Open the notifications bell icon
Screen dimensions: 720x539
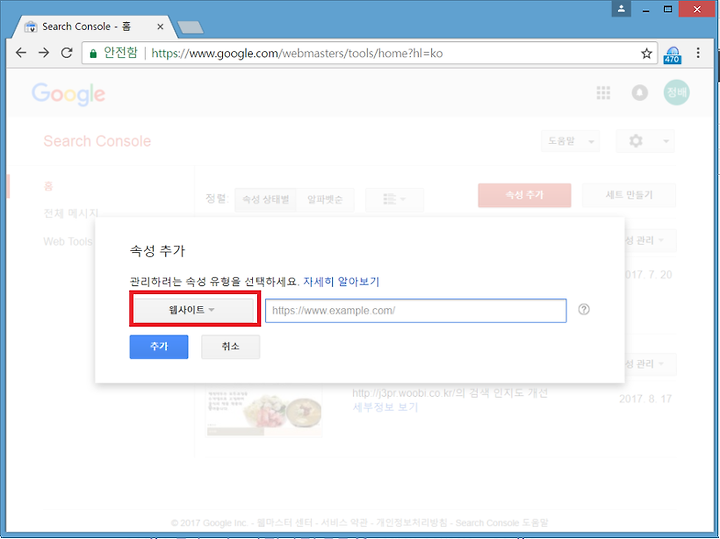pyautogui.click(x=640, y=93)
